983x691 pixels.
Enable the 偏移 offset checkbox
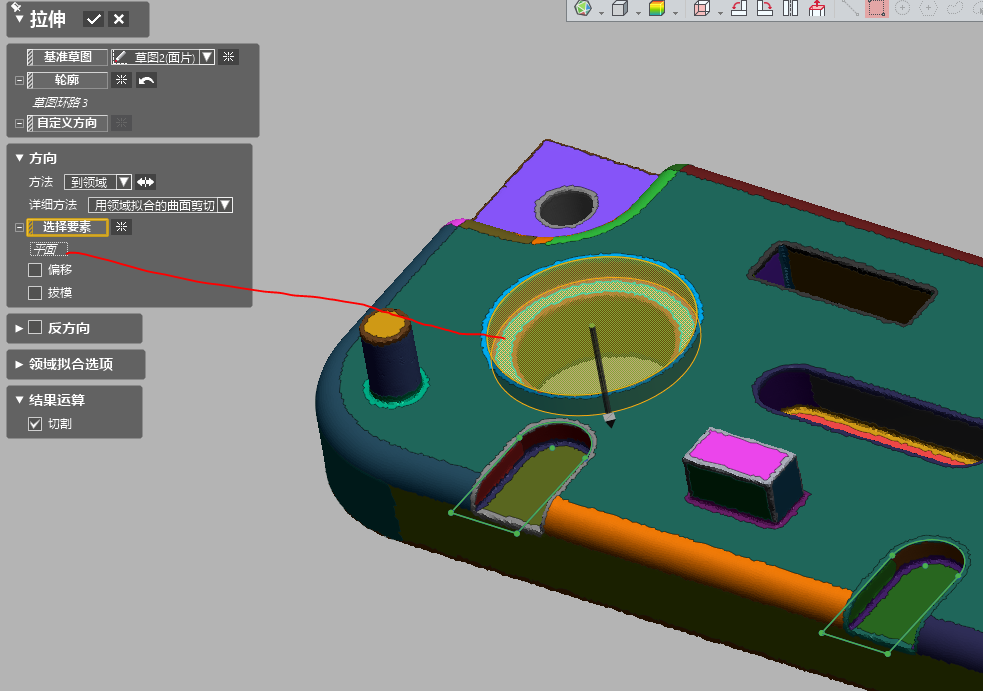point(35,270)
